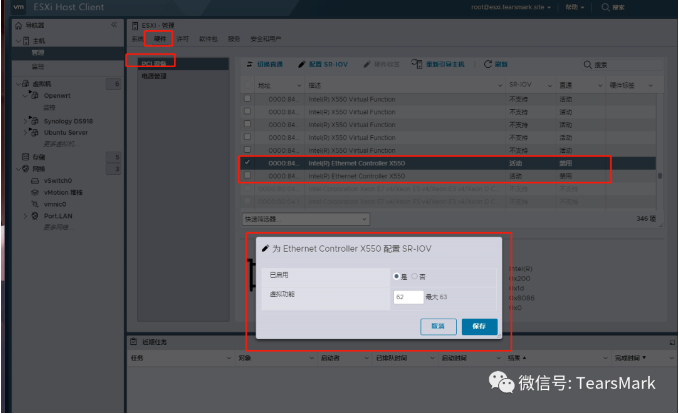This screenshot has width=679, height=414.
Task: Click the vm logo in header
Action: point(18,7)
